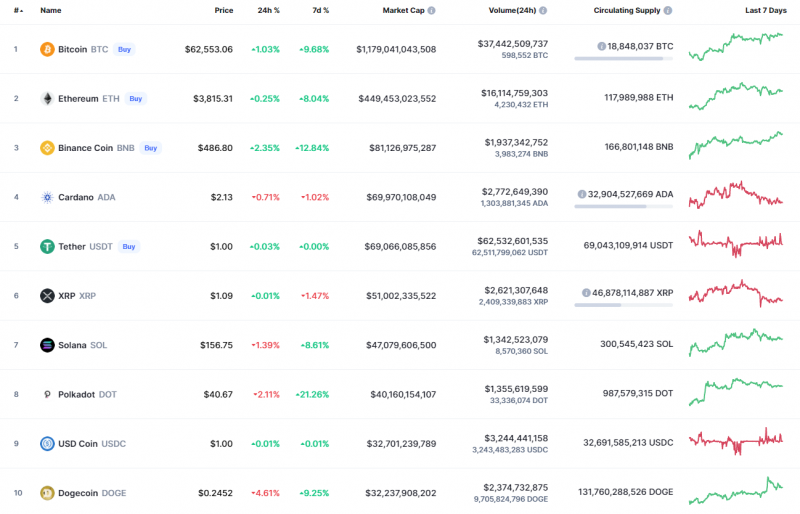800x514 pixels.
Task: Open Circulating Supply header info icon
Action: pos(668,10)
